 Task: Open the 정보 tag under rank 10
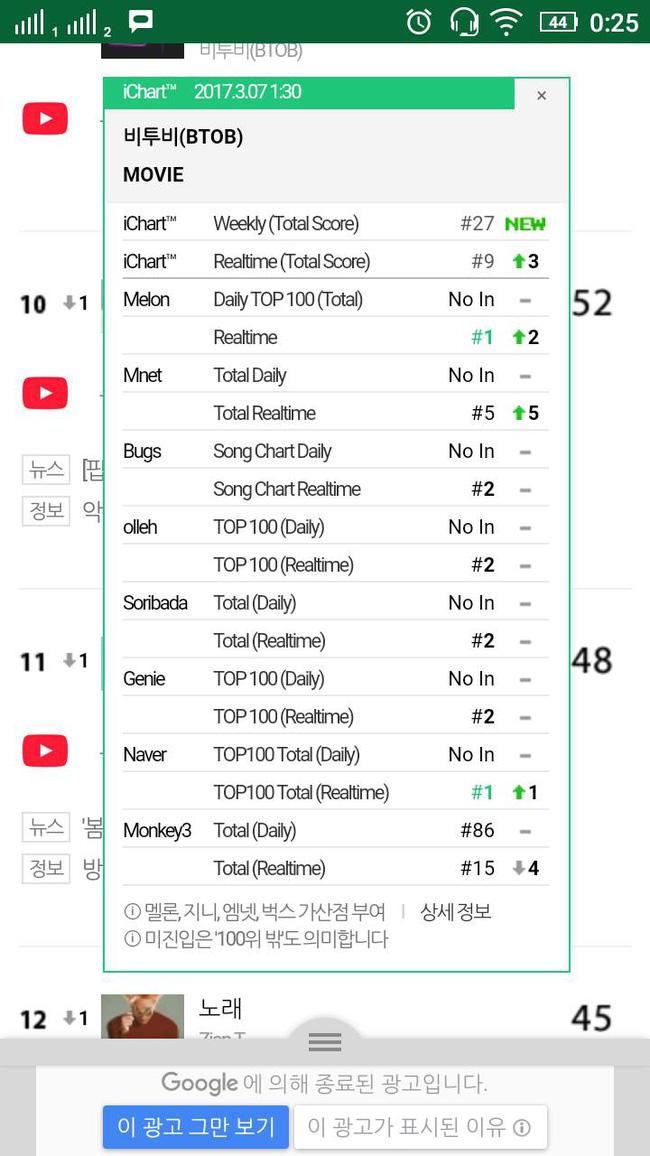point(47,511)
